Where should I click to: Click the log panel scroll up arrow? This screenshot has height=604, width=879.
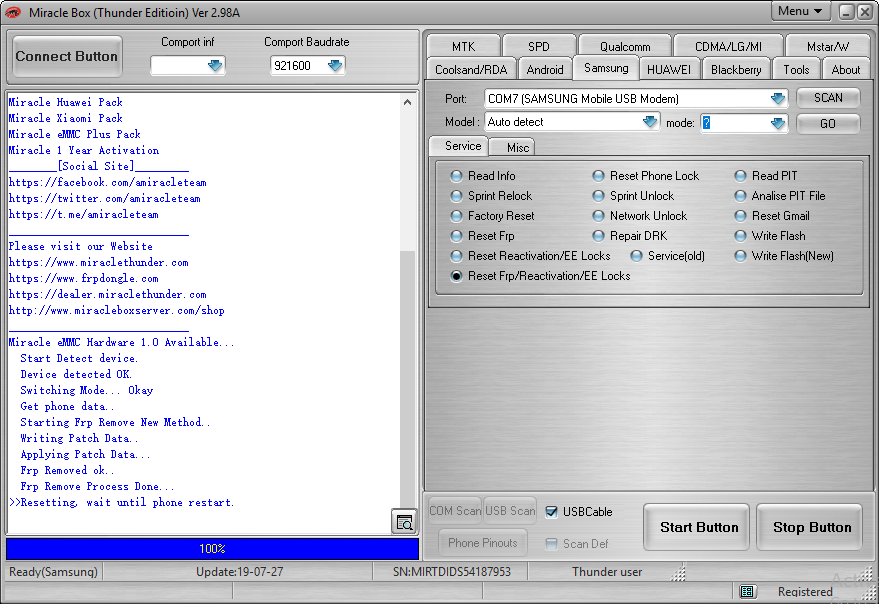(x=408, y=102)
